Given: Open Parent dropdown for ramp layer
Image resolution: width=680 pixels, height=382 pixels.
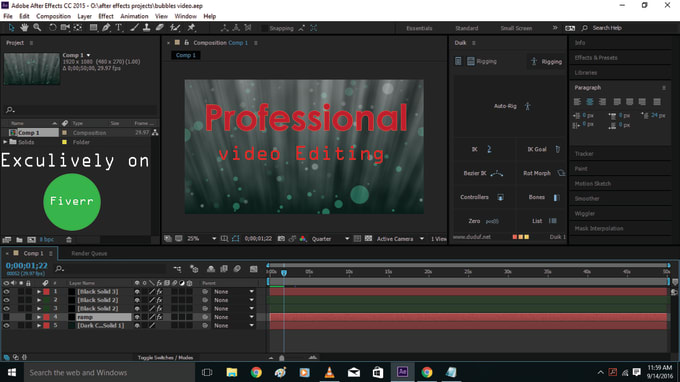Looking at the screenshot, I should [x=233, y=317].
